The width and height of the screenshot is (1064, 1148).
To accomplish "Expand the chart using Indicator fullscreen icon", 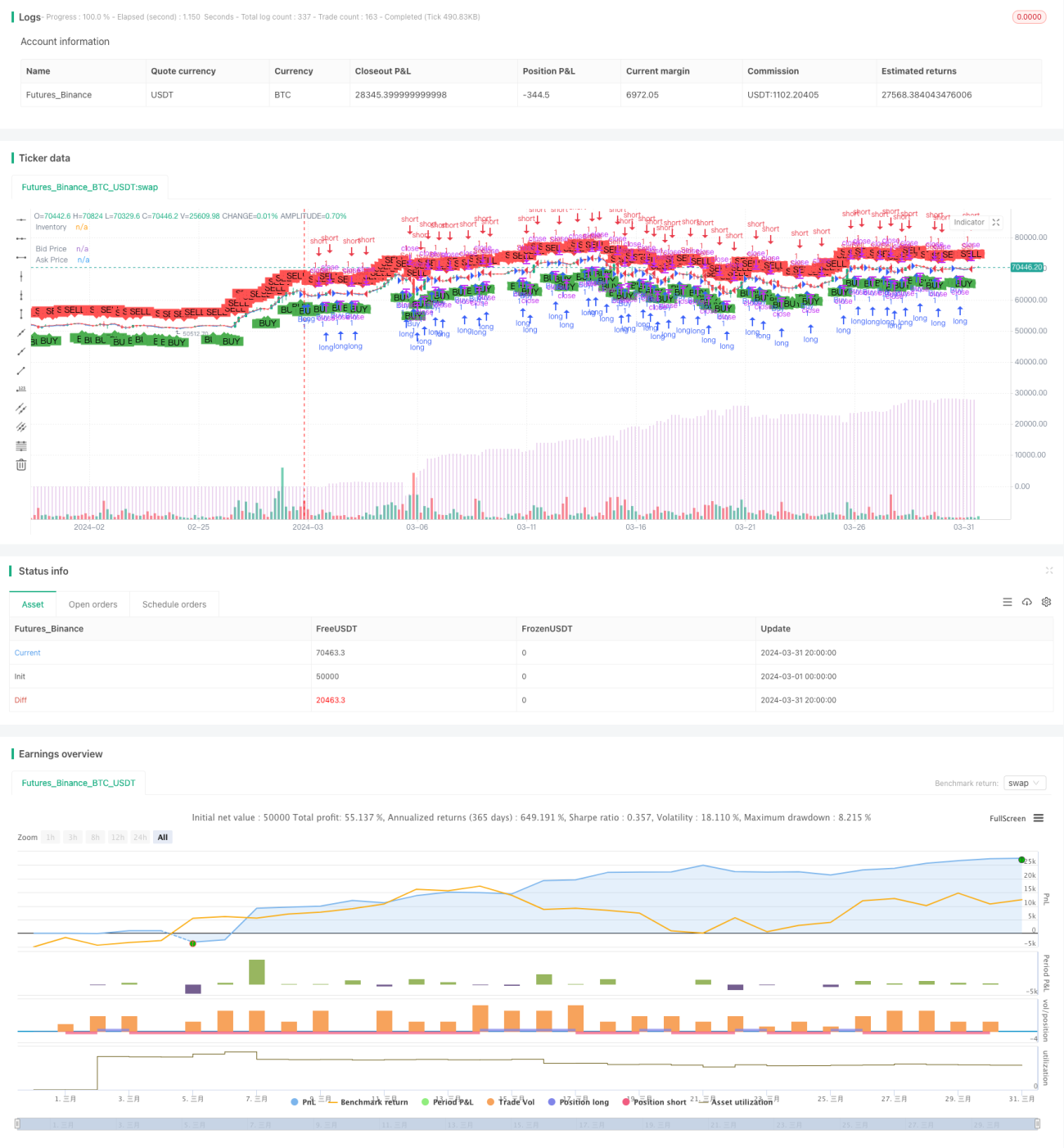I will (x=996, y=222).
